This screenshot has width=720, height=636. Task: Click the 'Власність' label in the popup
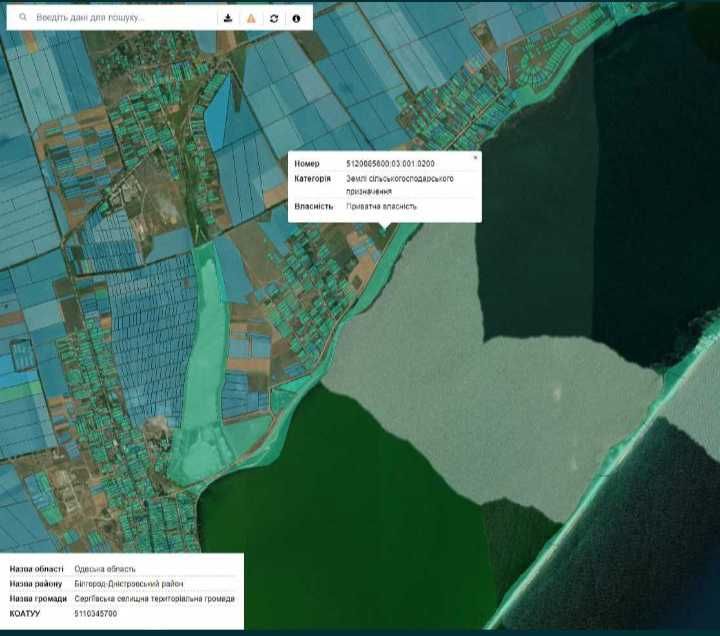point(314,206)
